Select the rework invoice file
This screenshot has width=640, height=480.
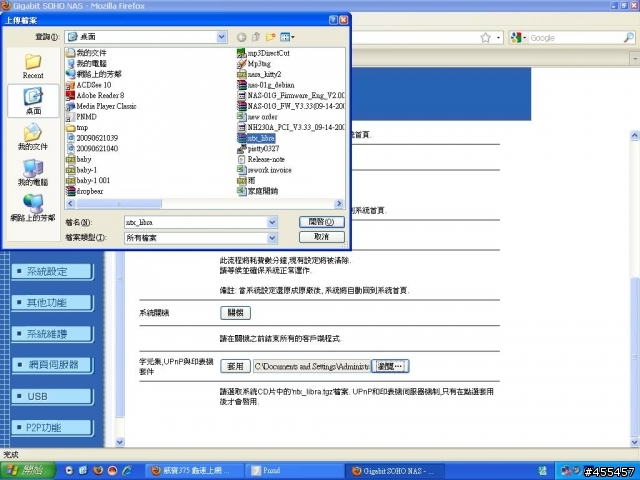pos(264,170)
